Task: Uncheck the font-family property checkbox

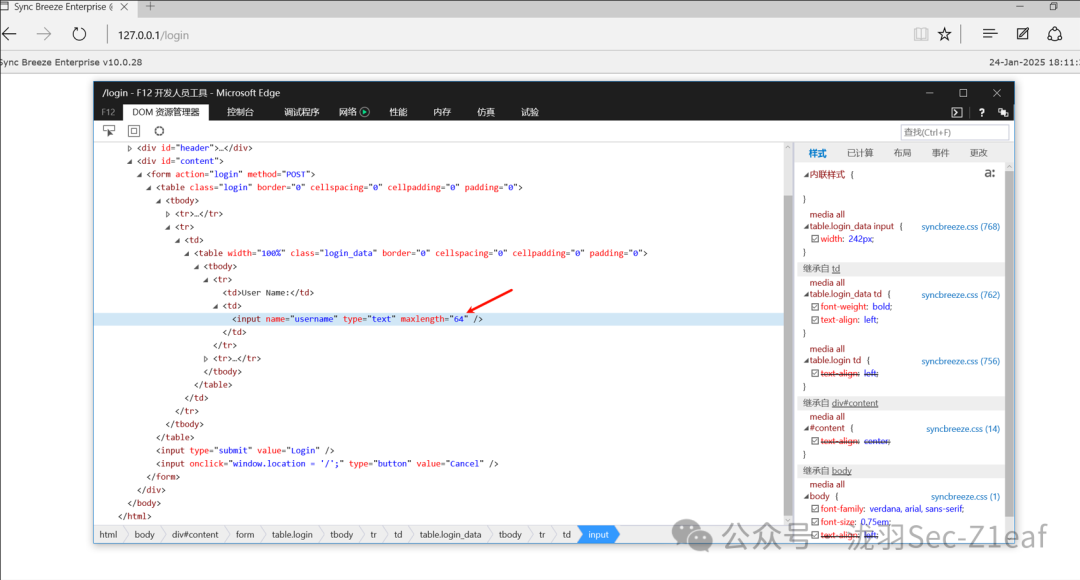Action: point(815,509)
